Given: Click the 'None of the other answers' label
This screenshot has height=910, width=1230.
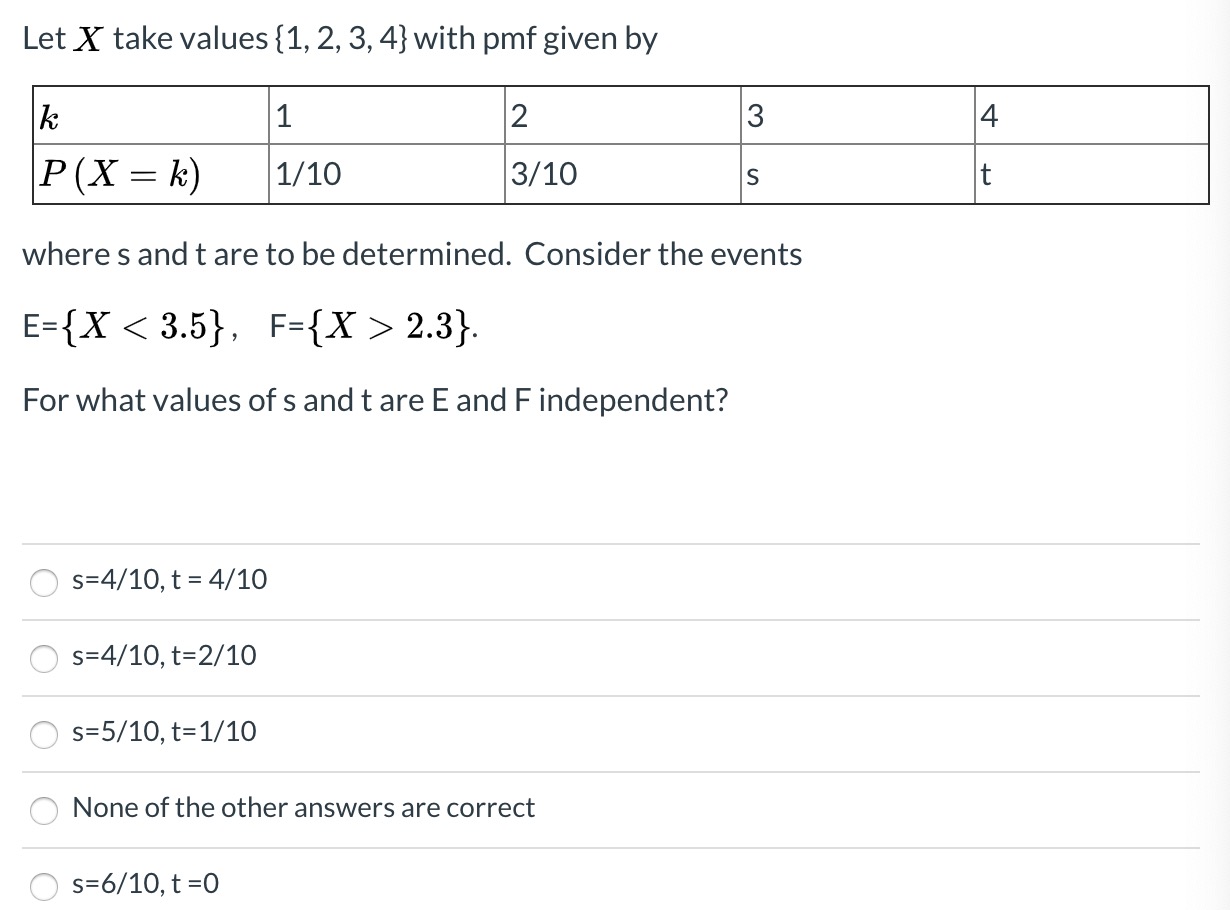Looking at the screenshot, I should (304, 808).
